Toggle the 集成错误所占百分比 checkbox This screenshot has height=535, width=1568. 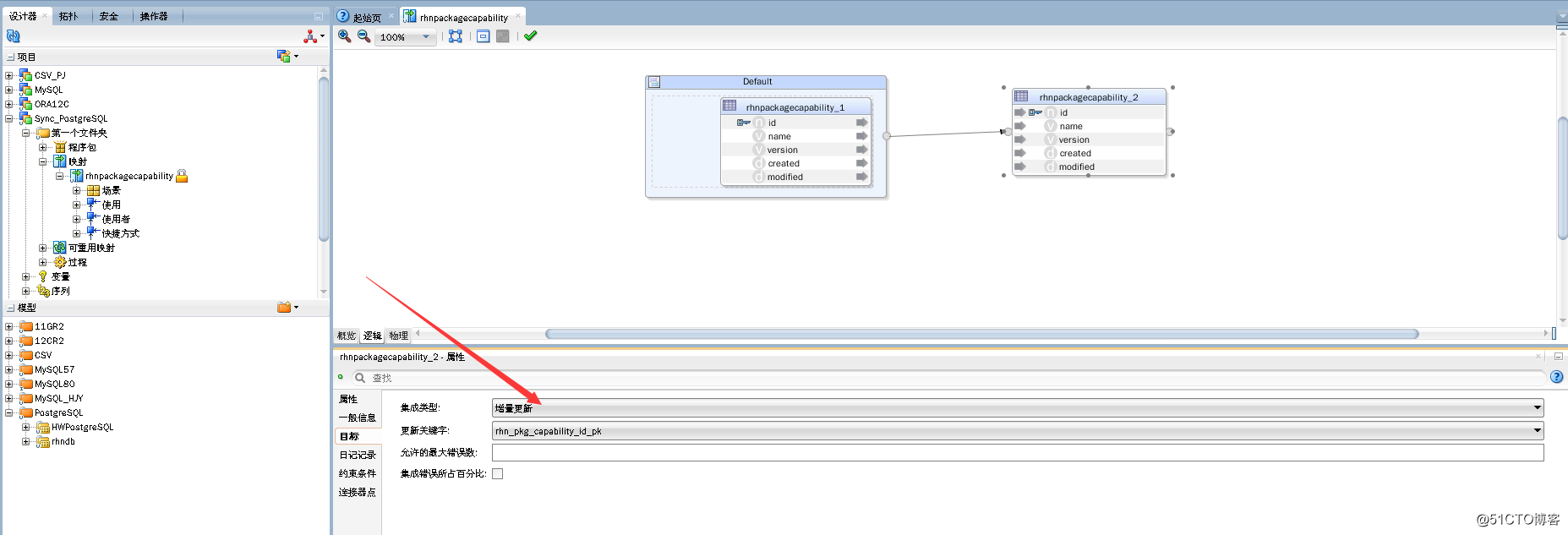coord(498,473)
